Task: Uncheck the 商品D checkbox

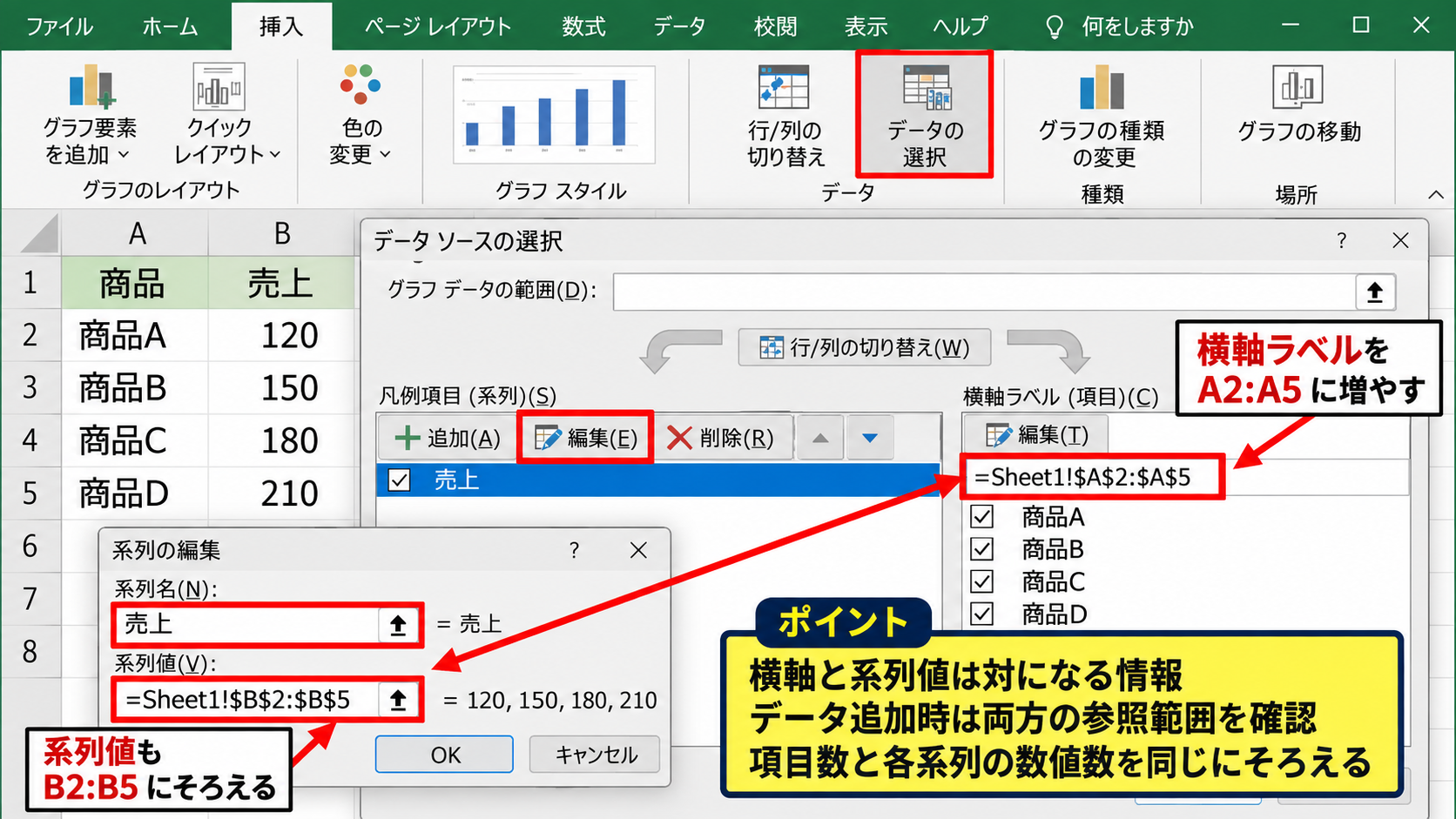Action: 982,614
